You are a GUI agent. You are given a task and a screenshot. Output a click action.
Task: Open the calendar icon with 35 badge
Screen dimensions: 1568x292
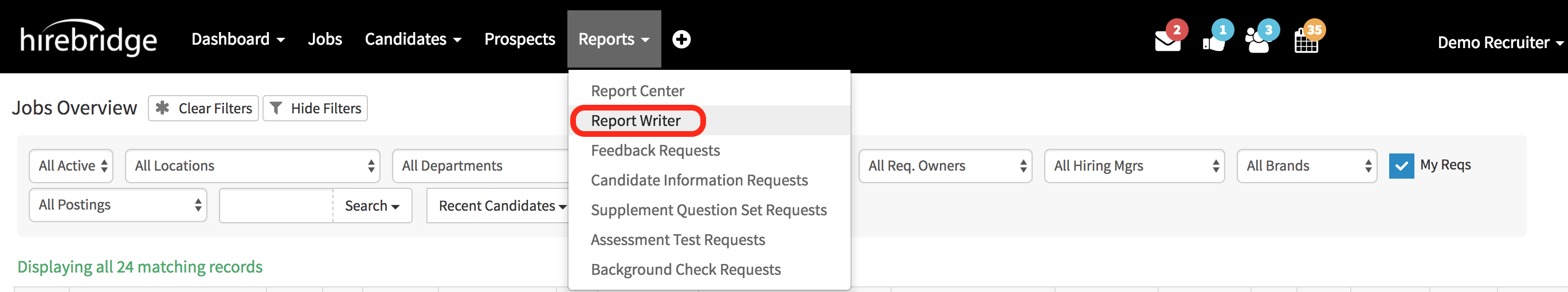click(1306, 41)
